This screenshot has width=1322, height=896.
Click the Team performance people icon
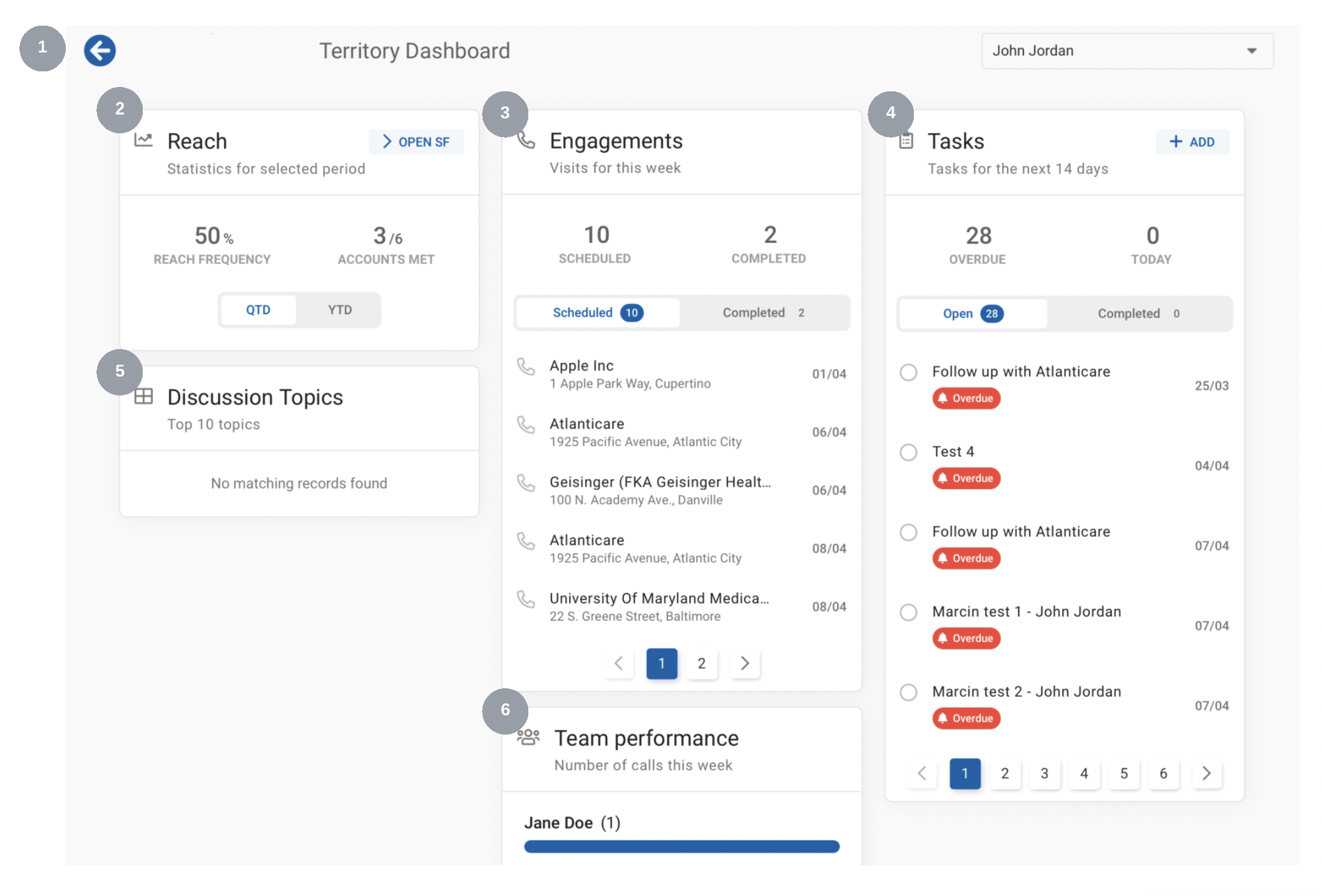click(x=528, y=737)
